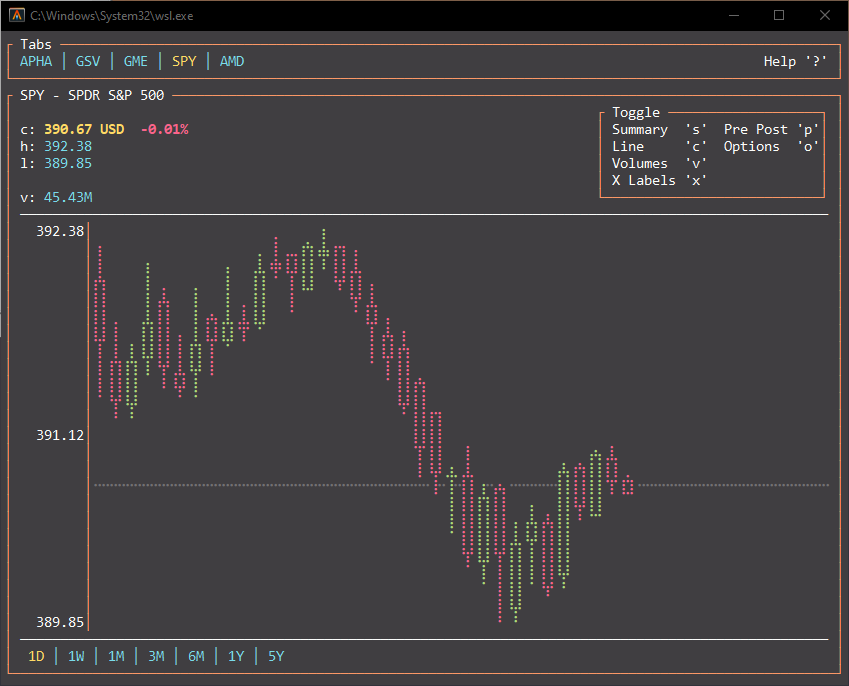Viewport: 849px width, 686px height.
Task: Maximize the wsl.exe window
Action: [x=779, y=15]
